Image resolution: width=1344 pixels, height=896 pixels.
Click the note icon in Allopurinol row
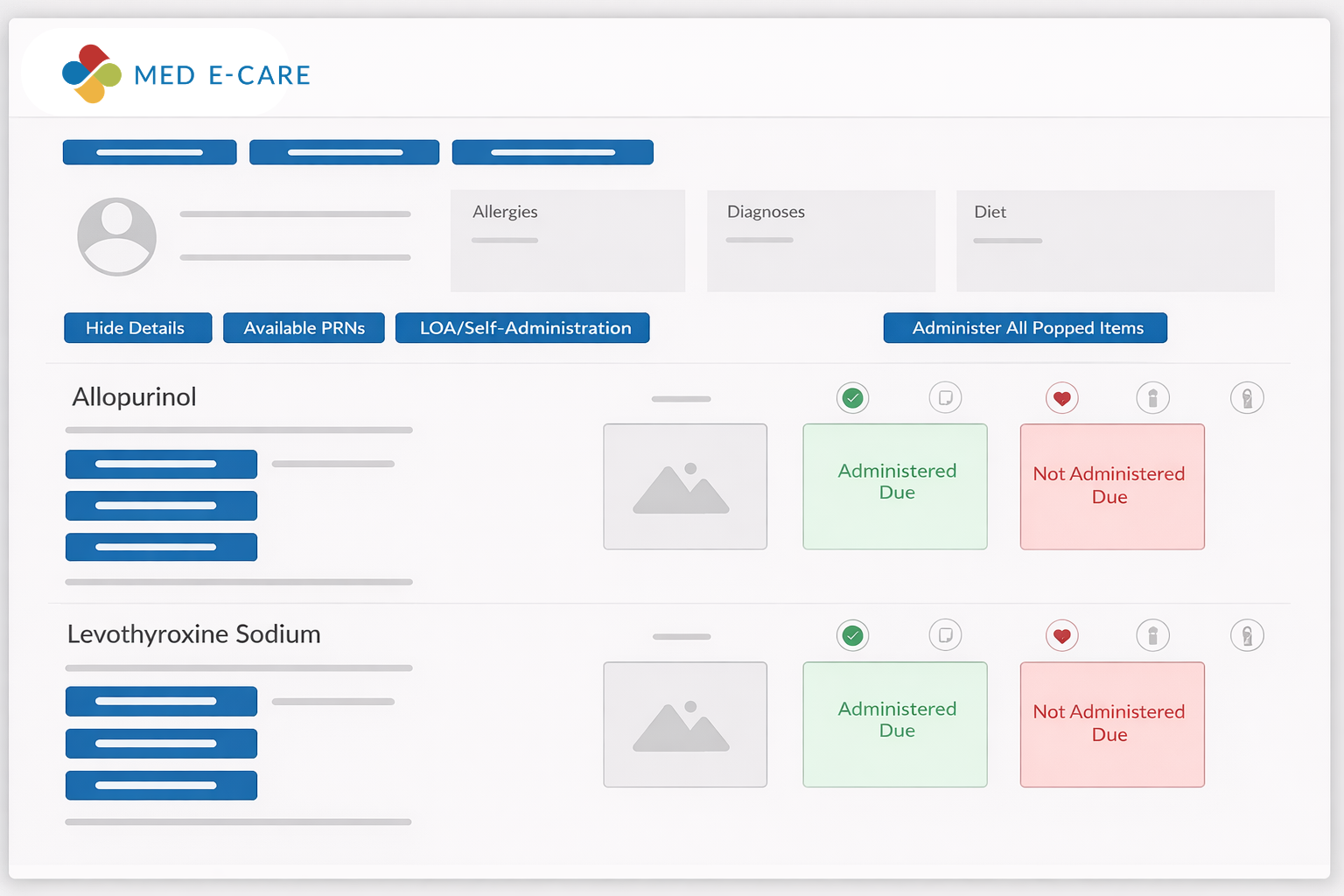[945, 398]
